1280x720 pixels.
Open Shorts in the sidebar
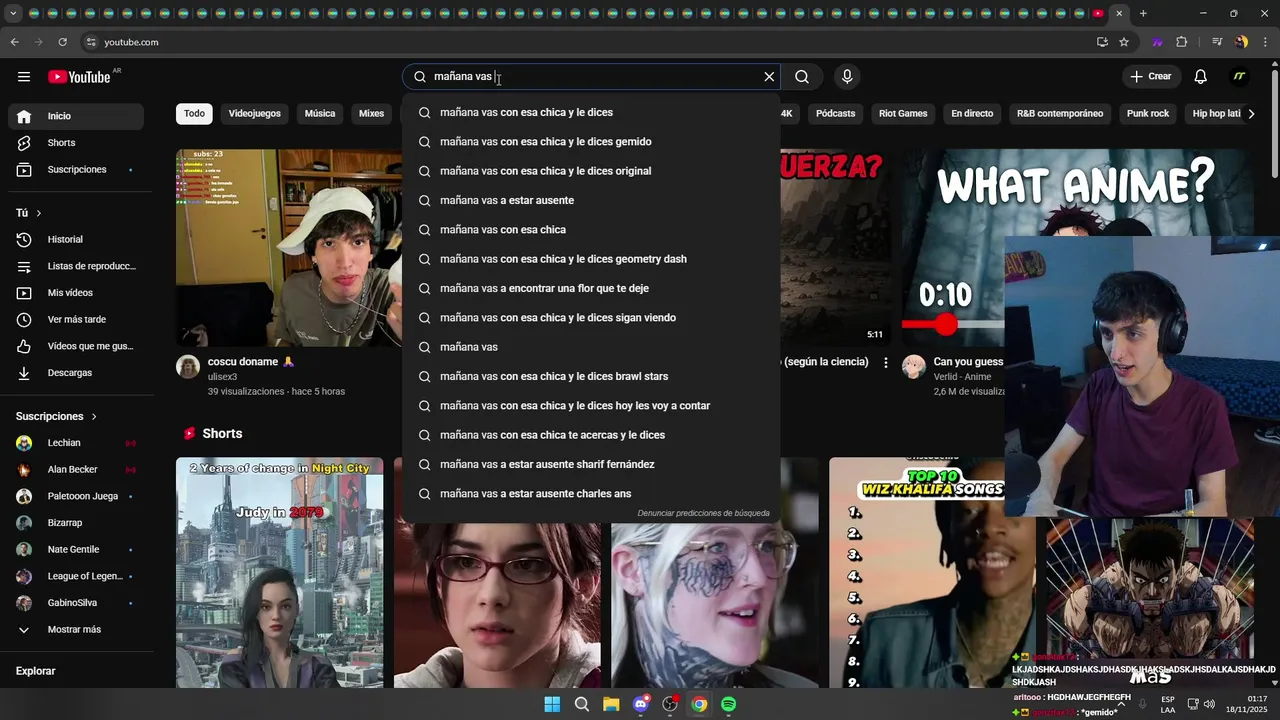tap(76, 143)
